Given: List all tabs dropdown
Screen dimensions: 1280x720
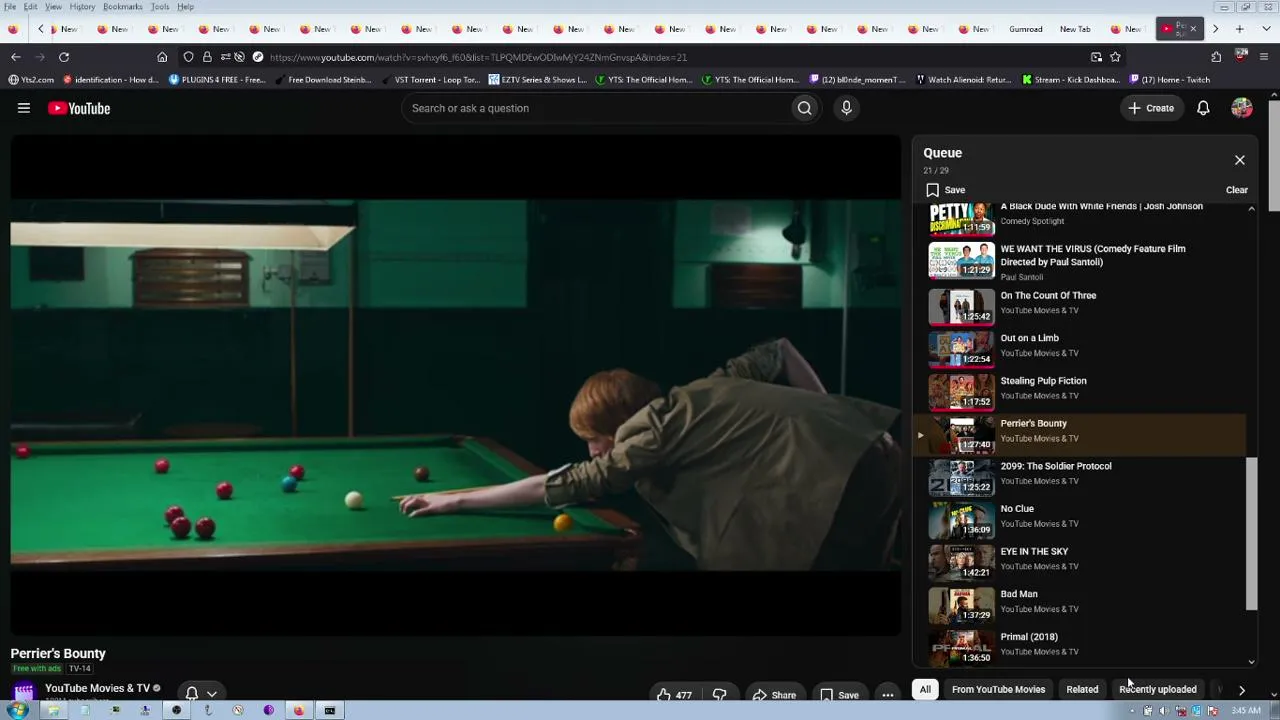Looking at the screenshot, I should coord(1264,29).
